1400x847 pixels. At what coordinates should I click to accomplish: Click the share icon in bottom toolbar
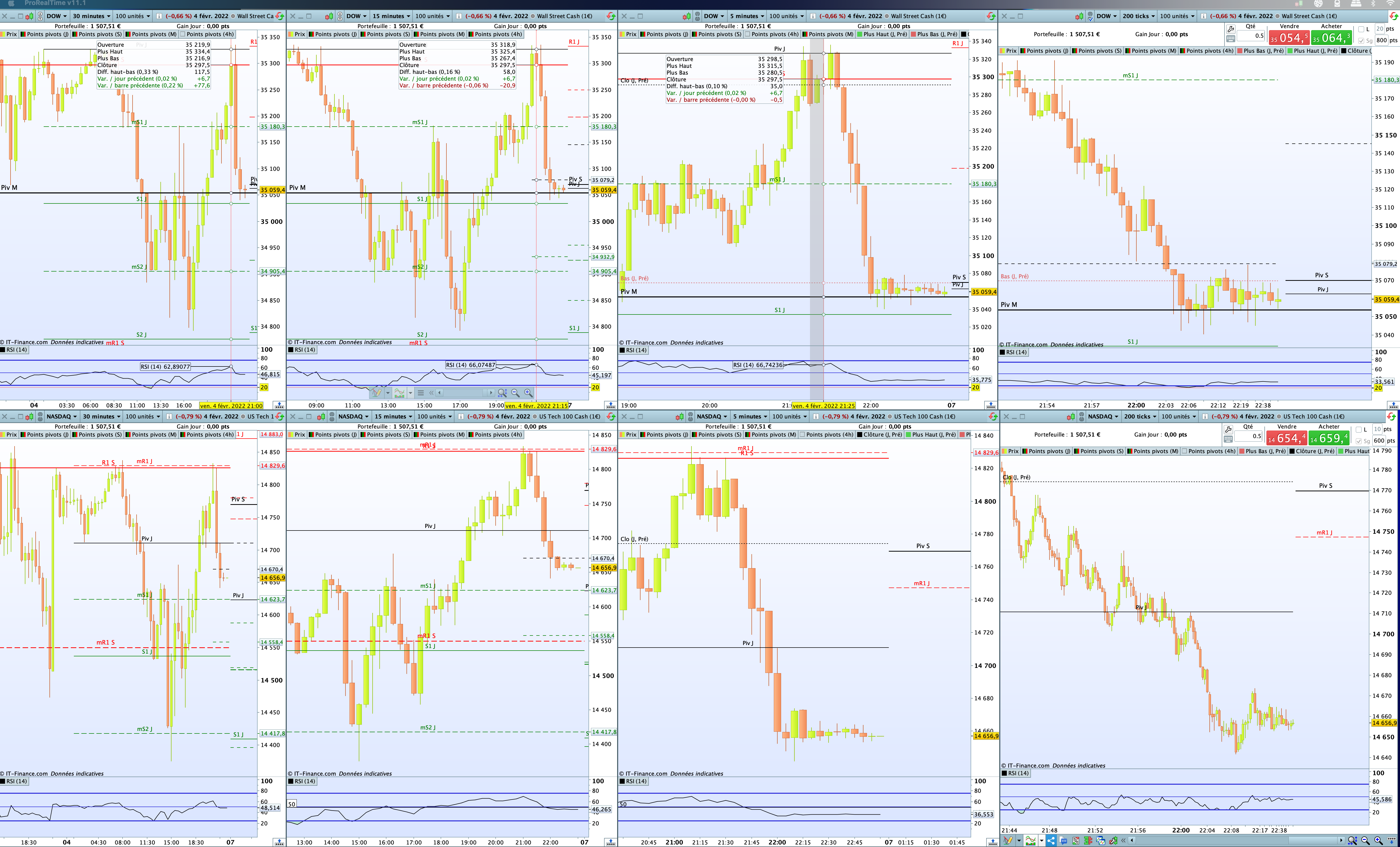point(1051,841)
